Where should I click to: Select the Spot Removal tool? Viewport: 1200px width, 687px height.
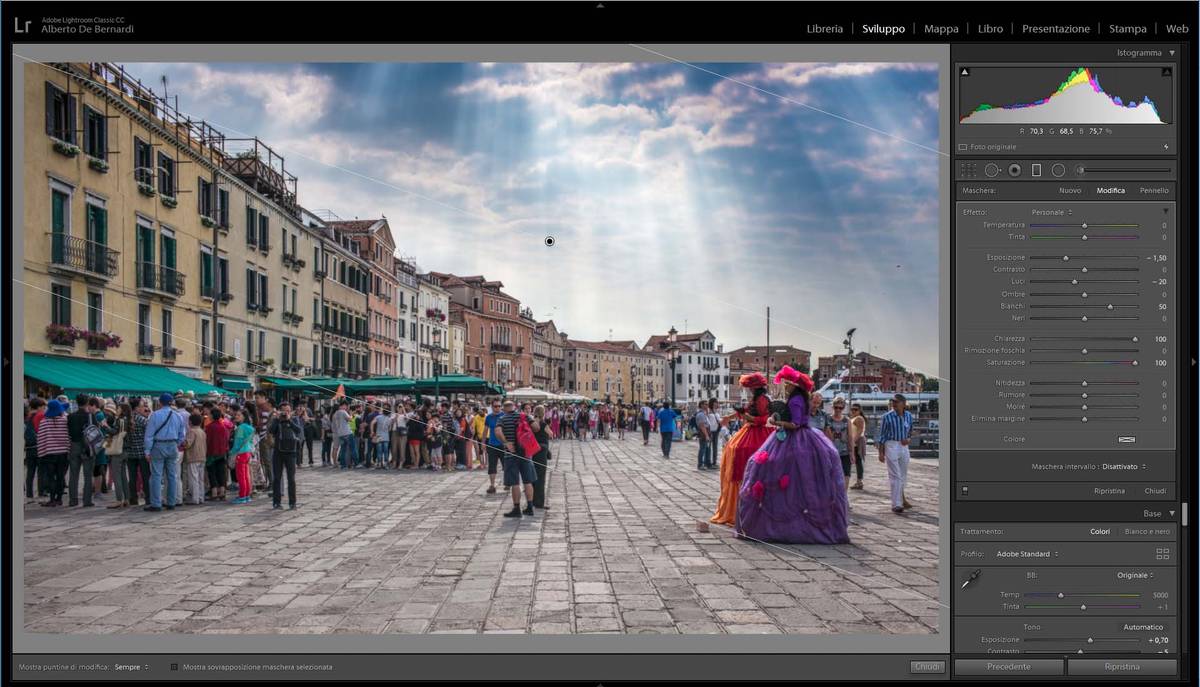[x=992, y=170]
